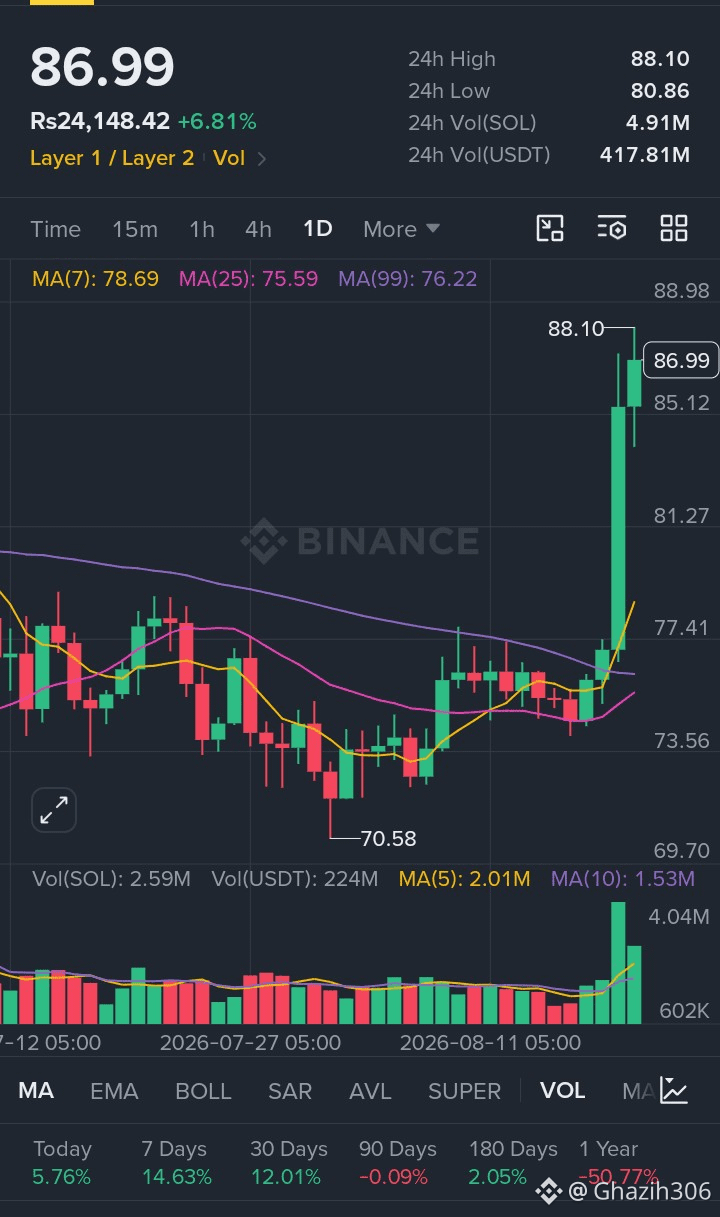Expand the More timeframes dropdown
The image size is (720, 1217).
point(402,229)
